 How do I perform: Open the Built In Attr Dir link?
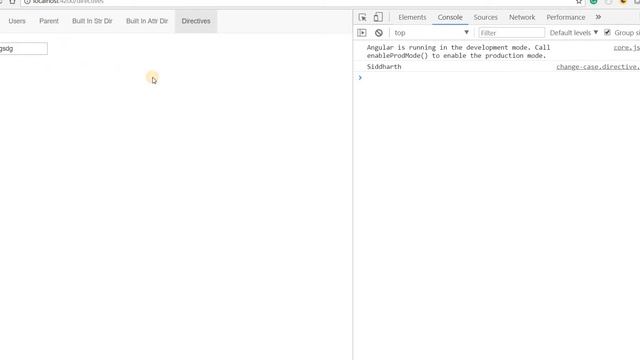[x=147, y=21]
